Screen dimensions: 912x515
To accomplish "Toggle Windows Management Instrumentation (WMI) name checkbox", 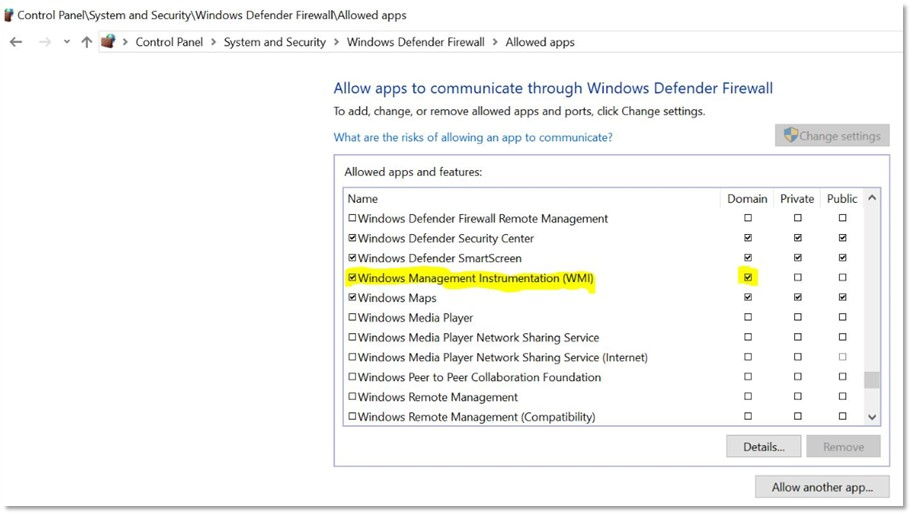I will (x=352, y=278).
